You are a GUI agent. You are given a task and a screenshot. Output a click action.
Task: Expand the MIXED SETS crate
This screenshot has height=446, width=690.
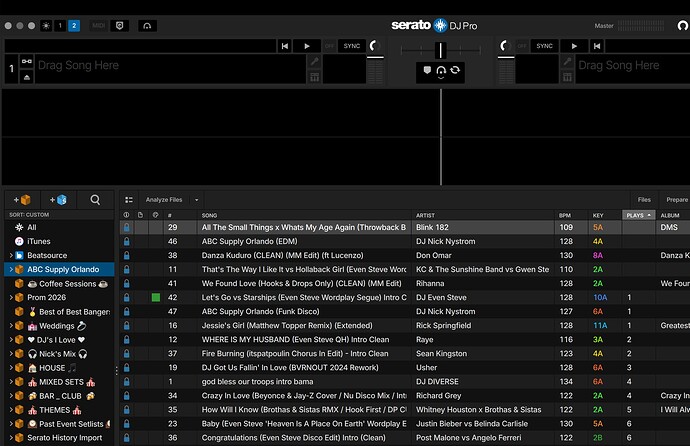point(11,382)
